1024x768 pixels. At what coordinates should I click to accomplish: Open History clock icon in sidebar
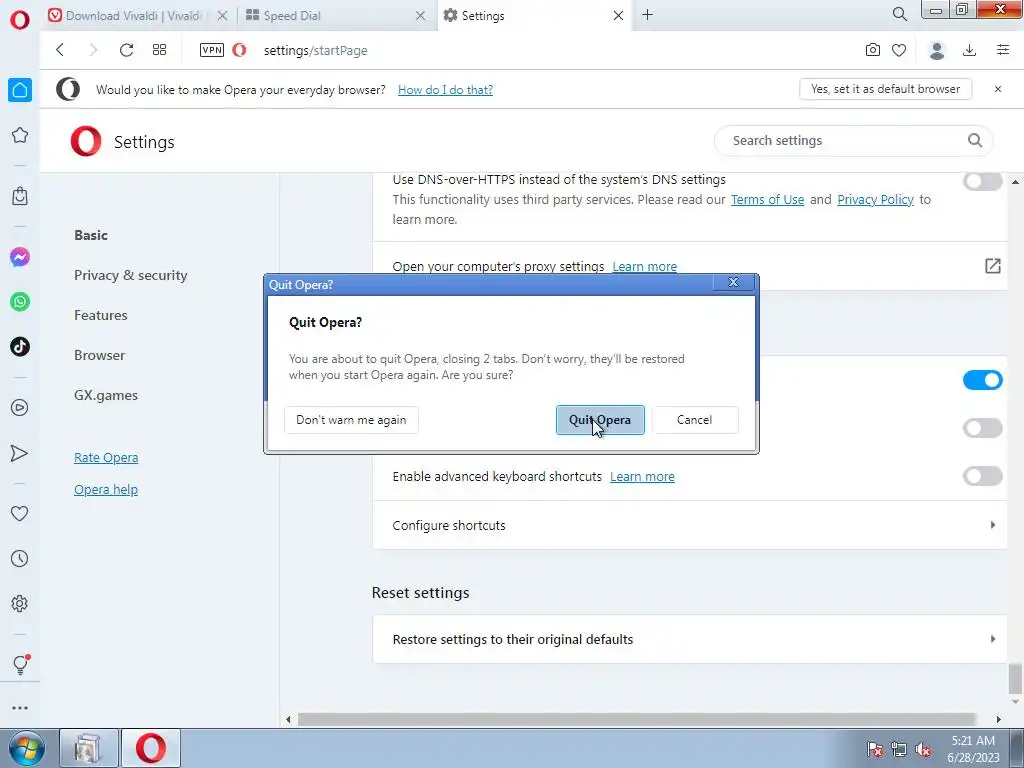(x=20, y=558)
